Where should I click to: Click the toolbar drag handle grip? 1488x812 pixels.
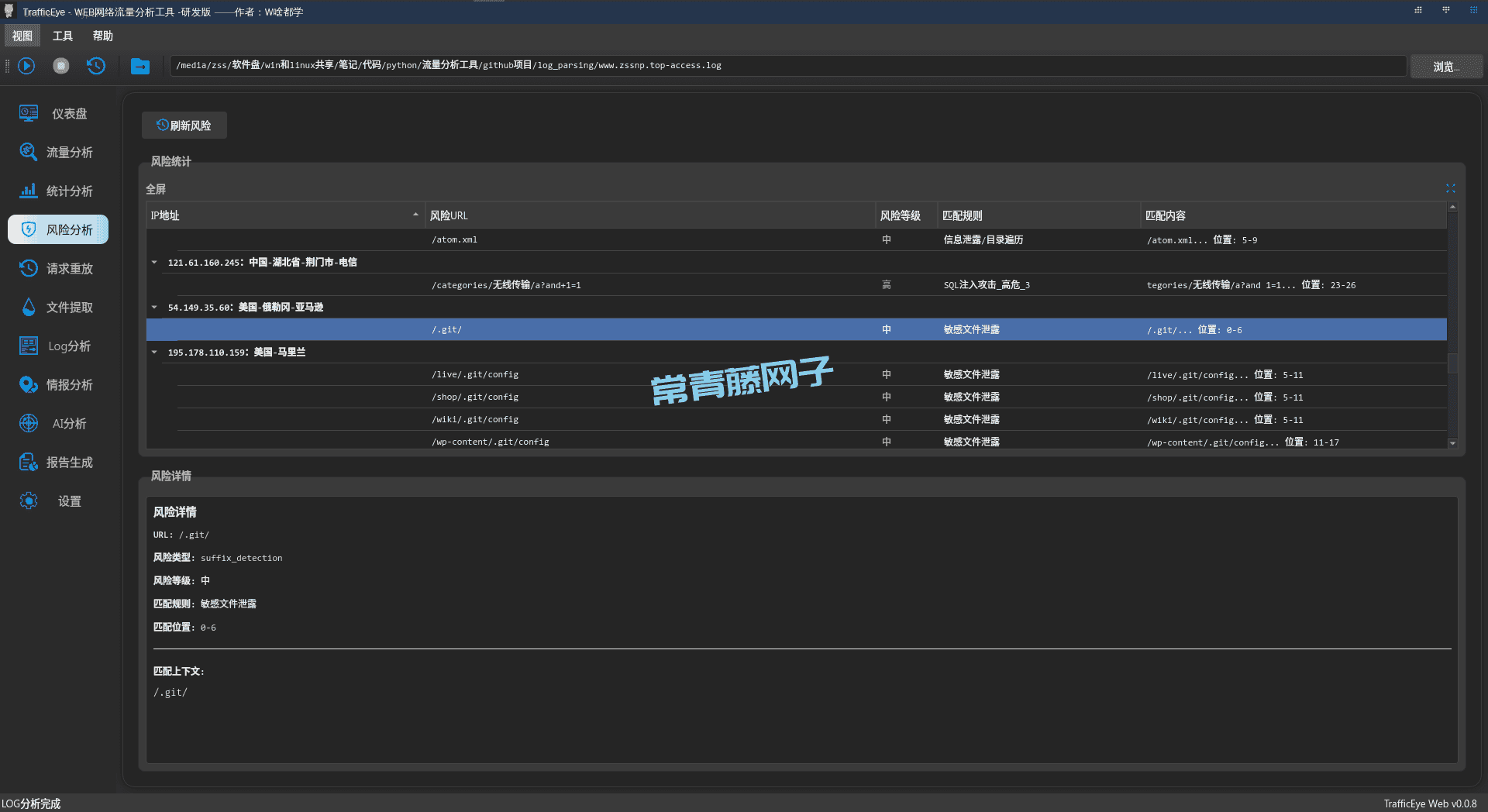tap(7, 66)
